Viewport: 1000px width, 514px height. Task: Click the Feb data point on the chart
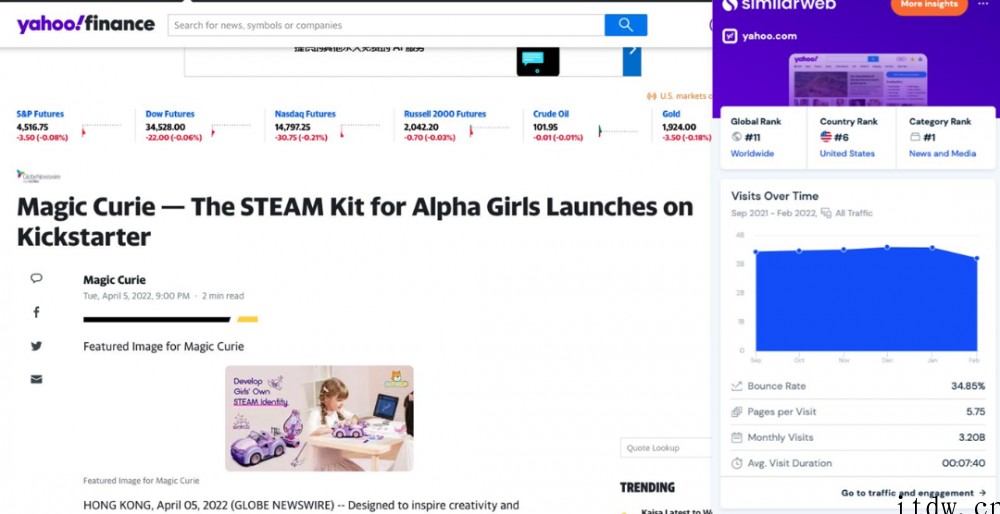click(x=976, y=258)
